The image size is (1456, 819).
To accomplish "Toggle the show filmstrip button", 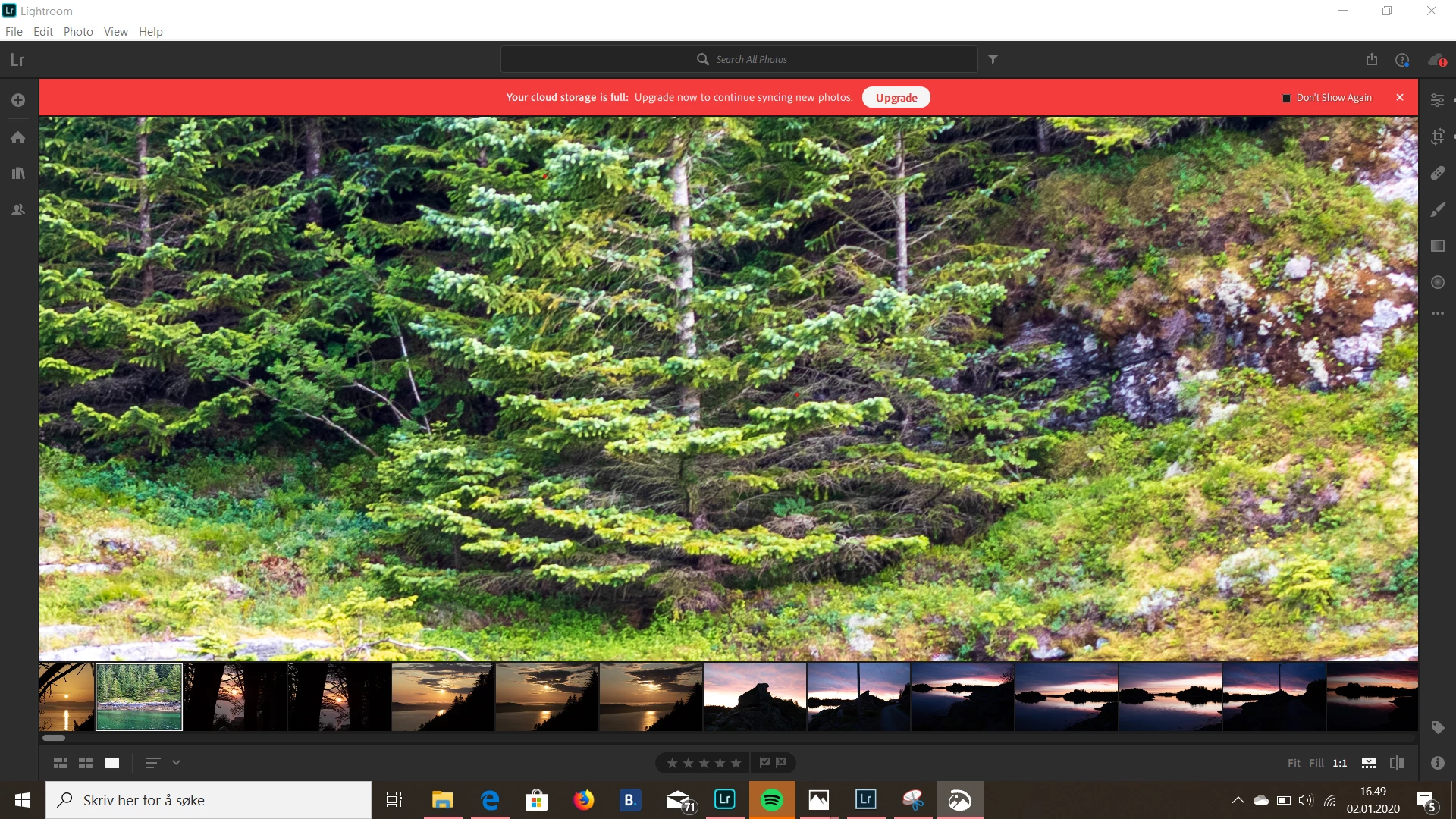I will (1369, 763).
